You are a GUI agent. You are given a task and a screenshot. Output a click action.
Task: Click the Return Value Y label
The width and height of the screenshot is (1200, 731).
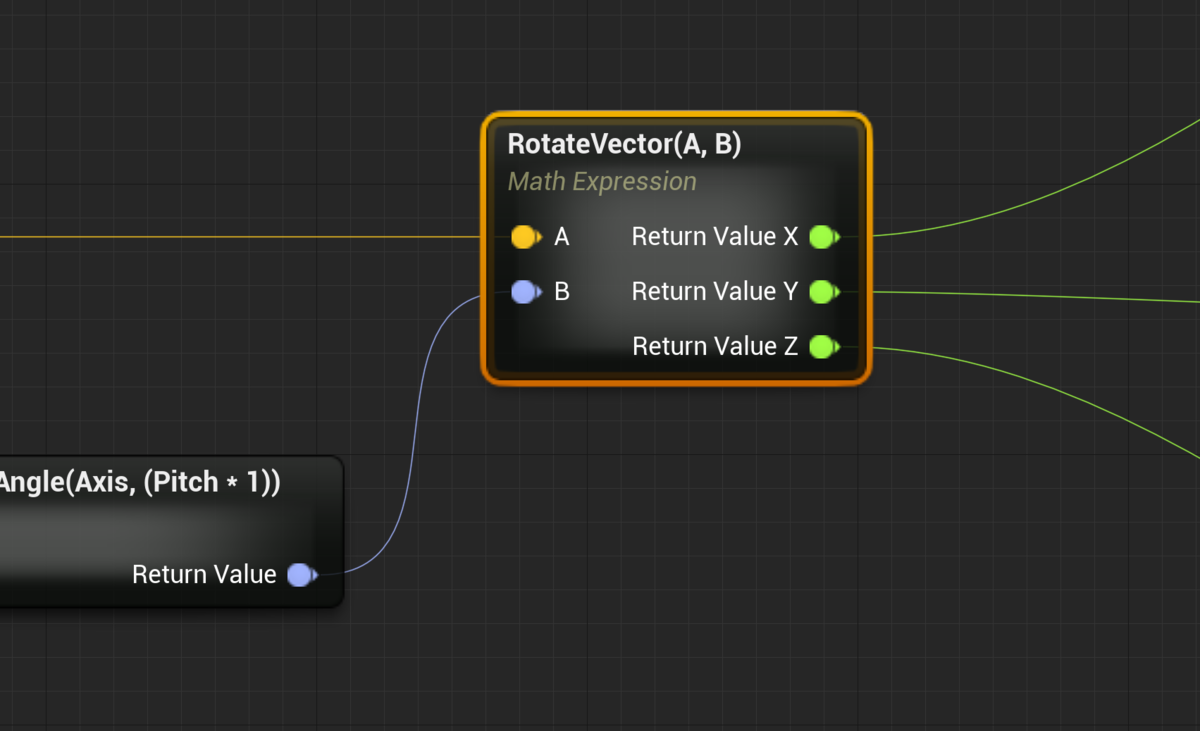[715, 292]
